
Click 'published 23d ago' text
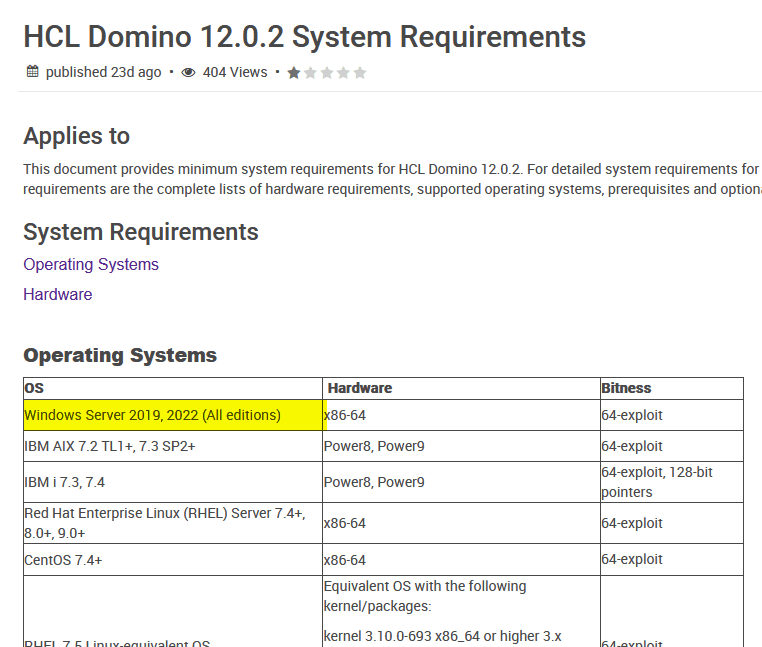104,72
